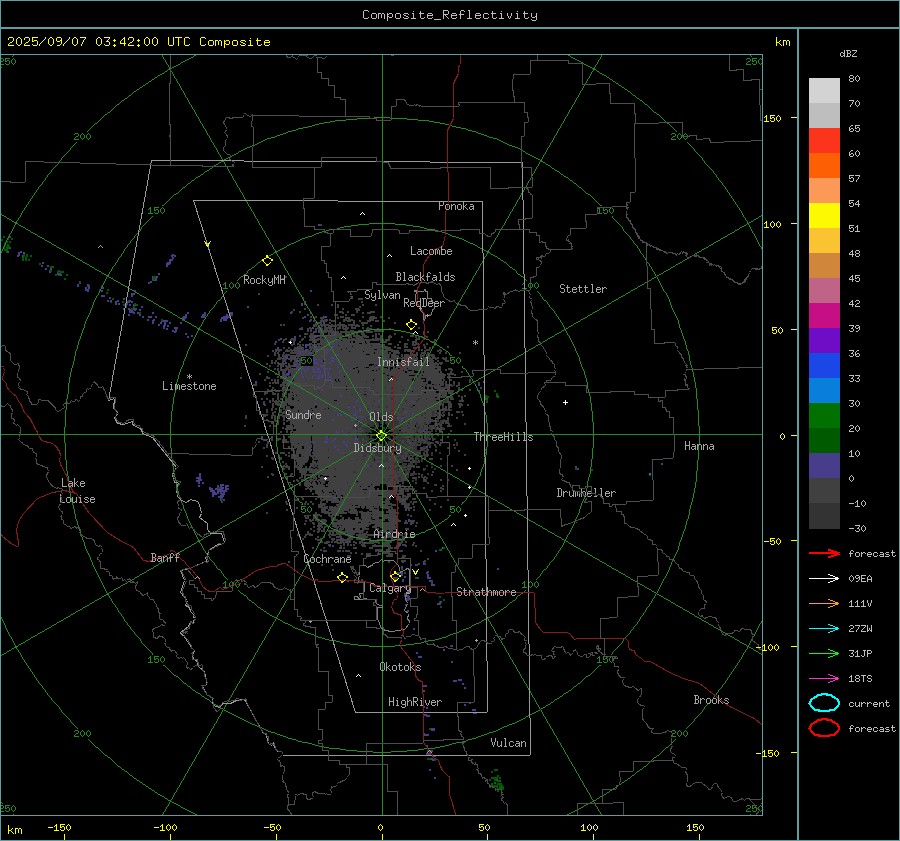The image size is (900, 841).
Task: Click the HighRiver label
Action: 415,702
